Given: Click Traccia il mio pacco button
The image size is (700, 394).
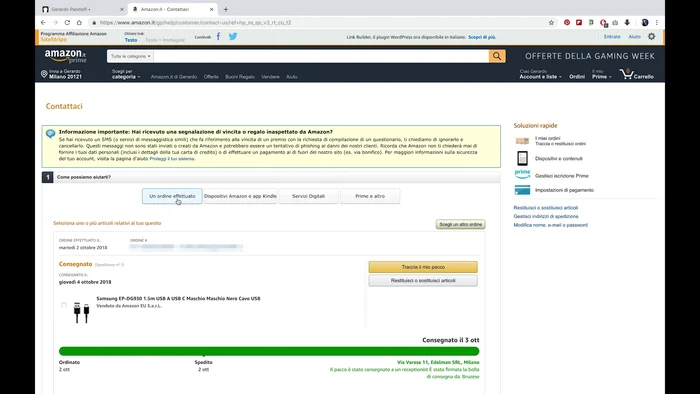Looking at the screenshot, I should tap(423, 267).
